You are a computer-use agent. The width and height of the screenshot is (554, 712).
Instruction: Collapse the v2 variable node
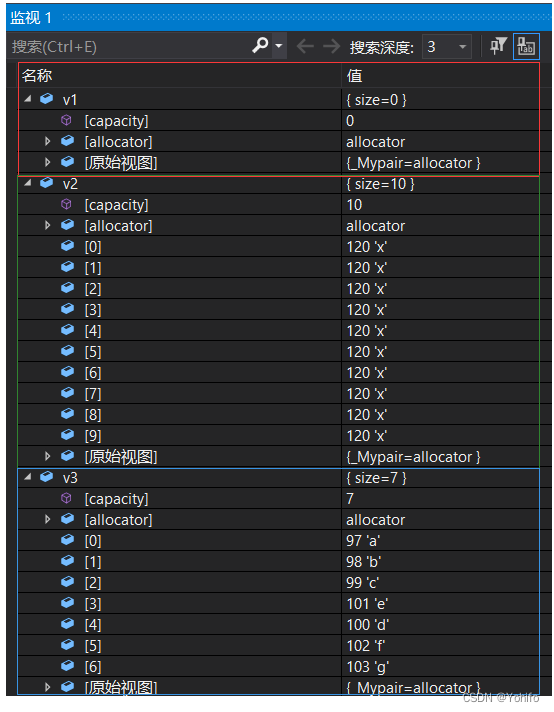point(28,183)
